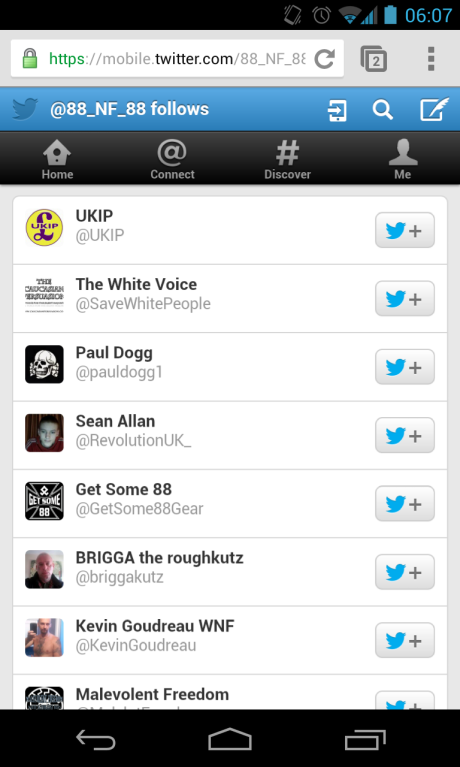Tap the Android home navigation button
Viewport: 460px width, 767px height.
click(230, 739)
